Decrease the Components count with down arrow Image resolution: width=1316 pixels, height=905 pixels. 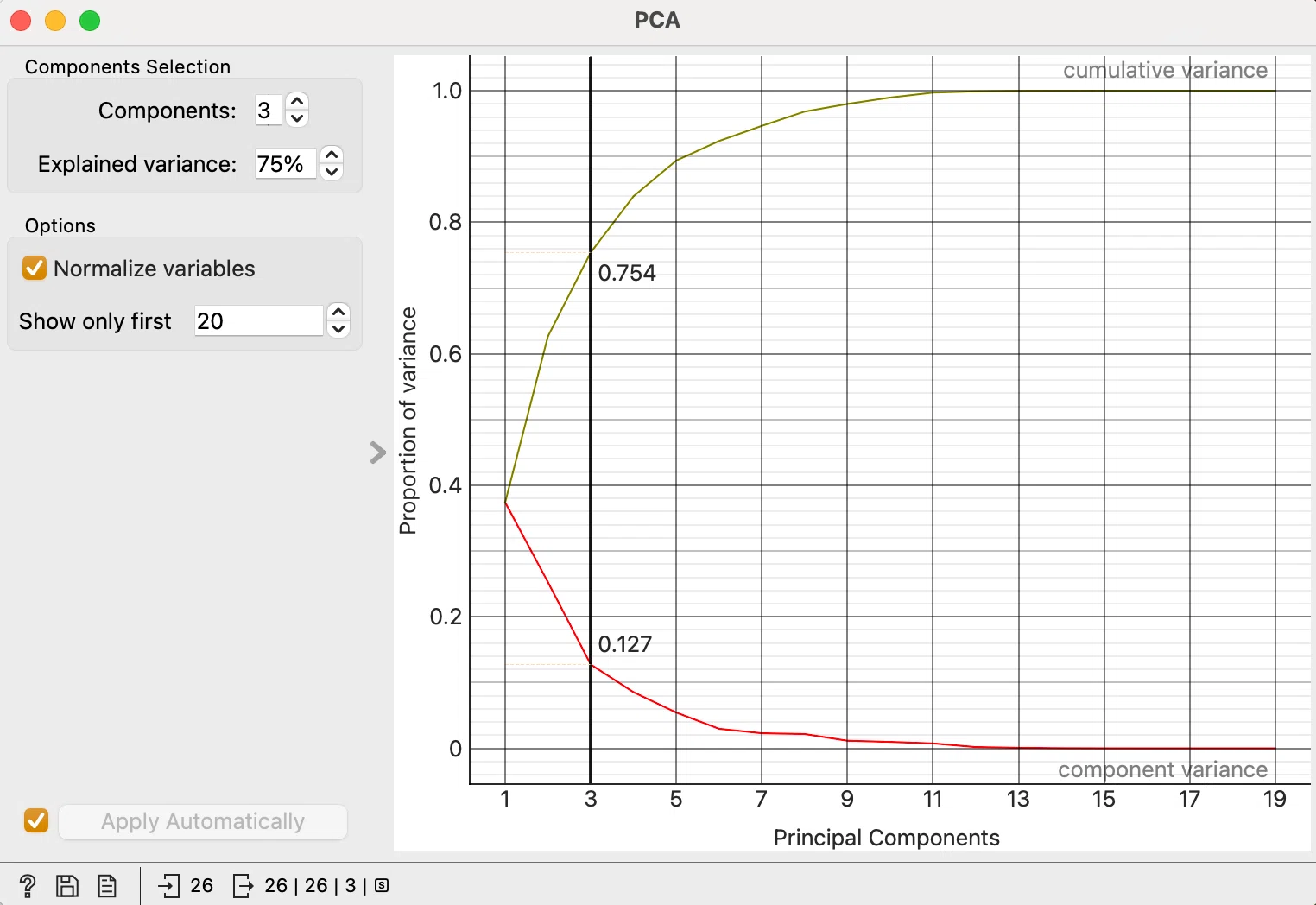pos(297,118)
